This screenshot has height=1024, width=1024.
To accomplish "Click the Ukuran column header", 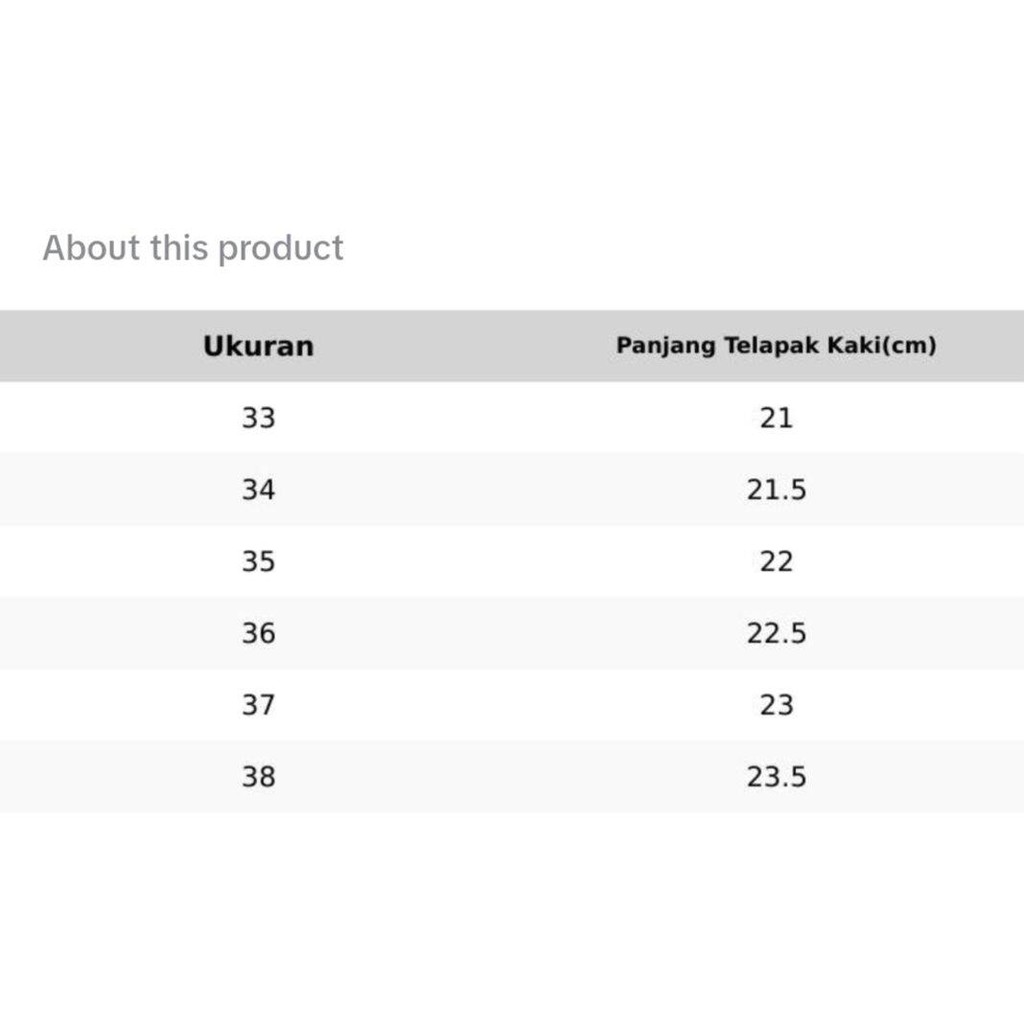I will coord(258,346).
